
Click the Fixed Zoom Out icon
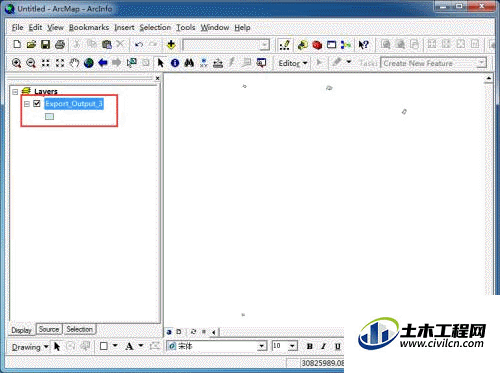[x=60, y=63]
